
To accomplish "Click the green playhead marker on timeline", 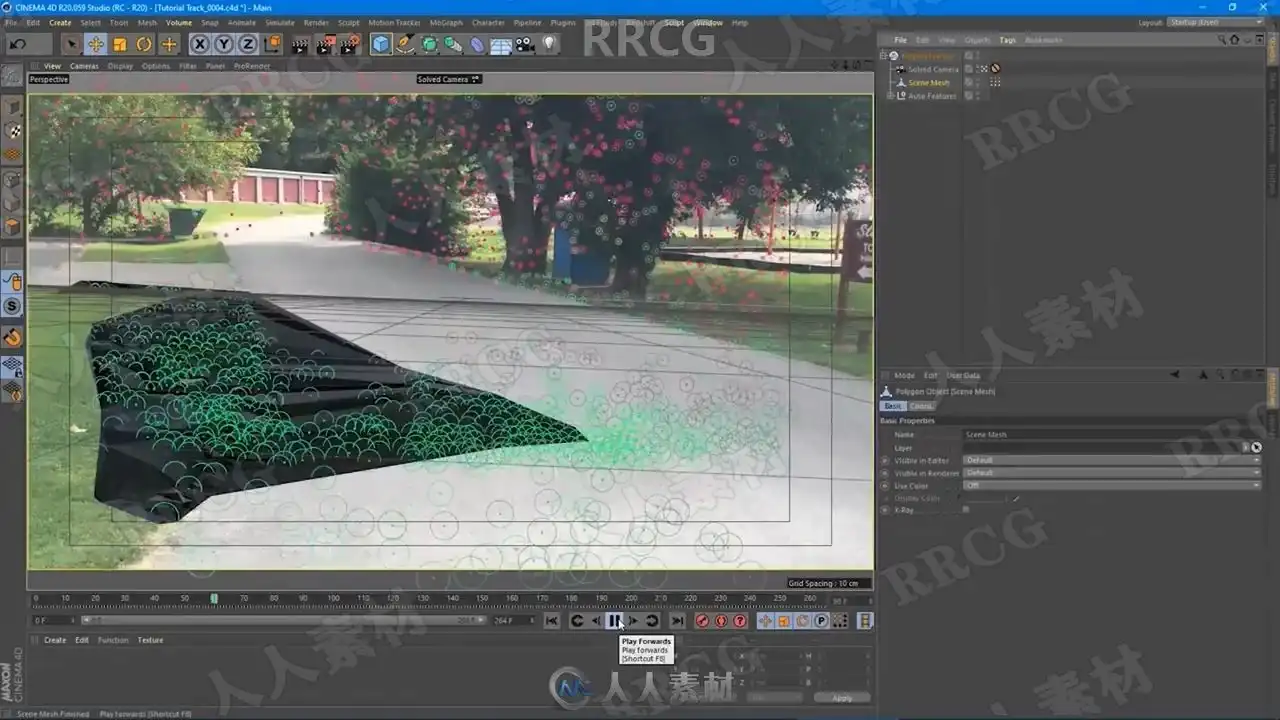I will (x=214, y=598).
